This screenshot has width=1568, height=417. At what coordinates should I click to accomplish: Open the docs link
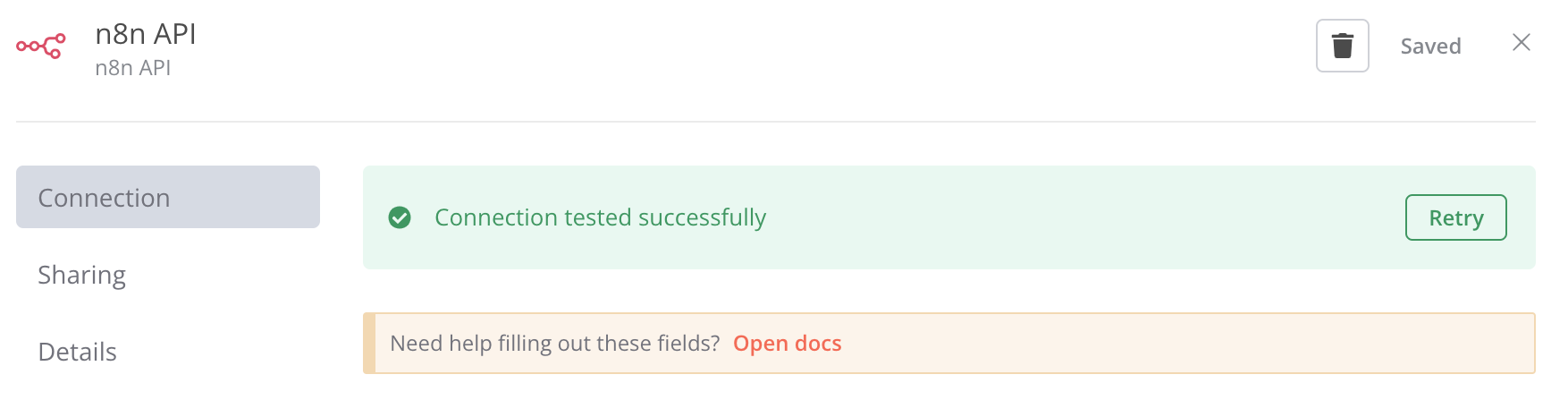[787, 344]
